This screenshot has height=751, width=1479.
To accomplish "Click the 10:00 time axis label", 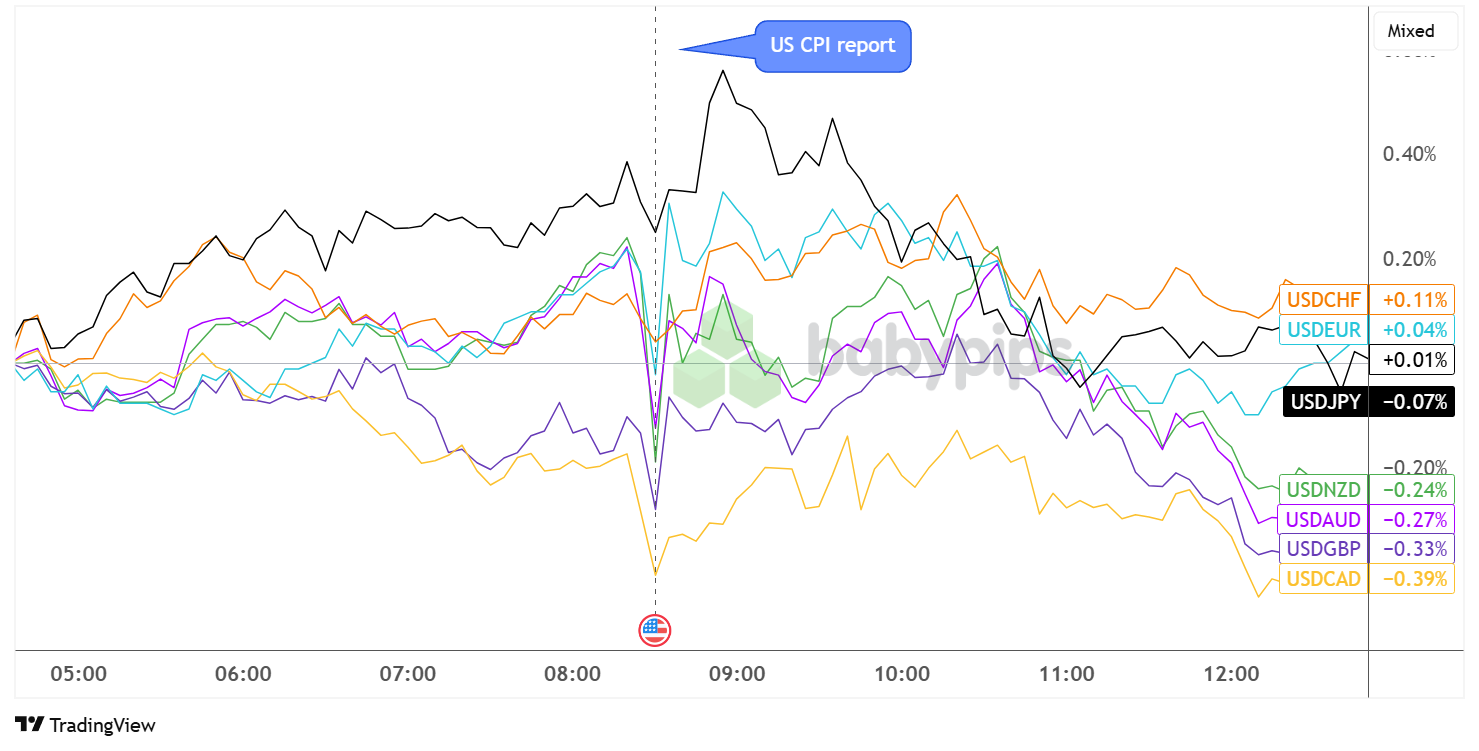I will [902, 674].
